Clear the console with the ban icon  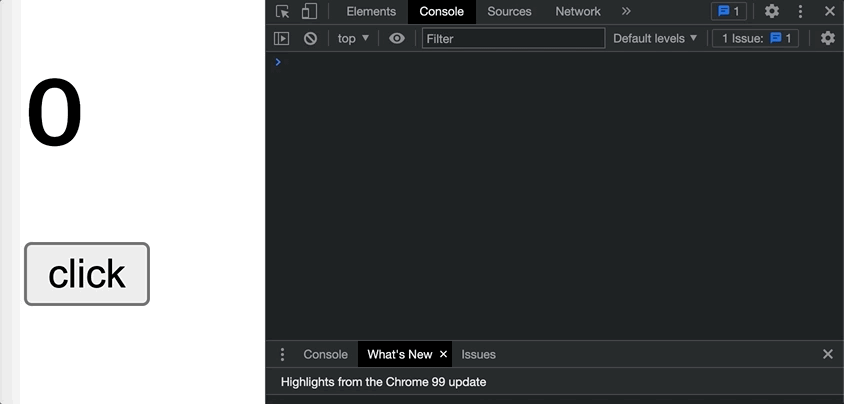point(310,39)
